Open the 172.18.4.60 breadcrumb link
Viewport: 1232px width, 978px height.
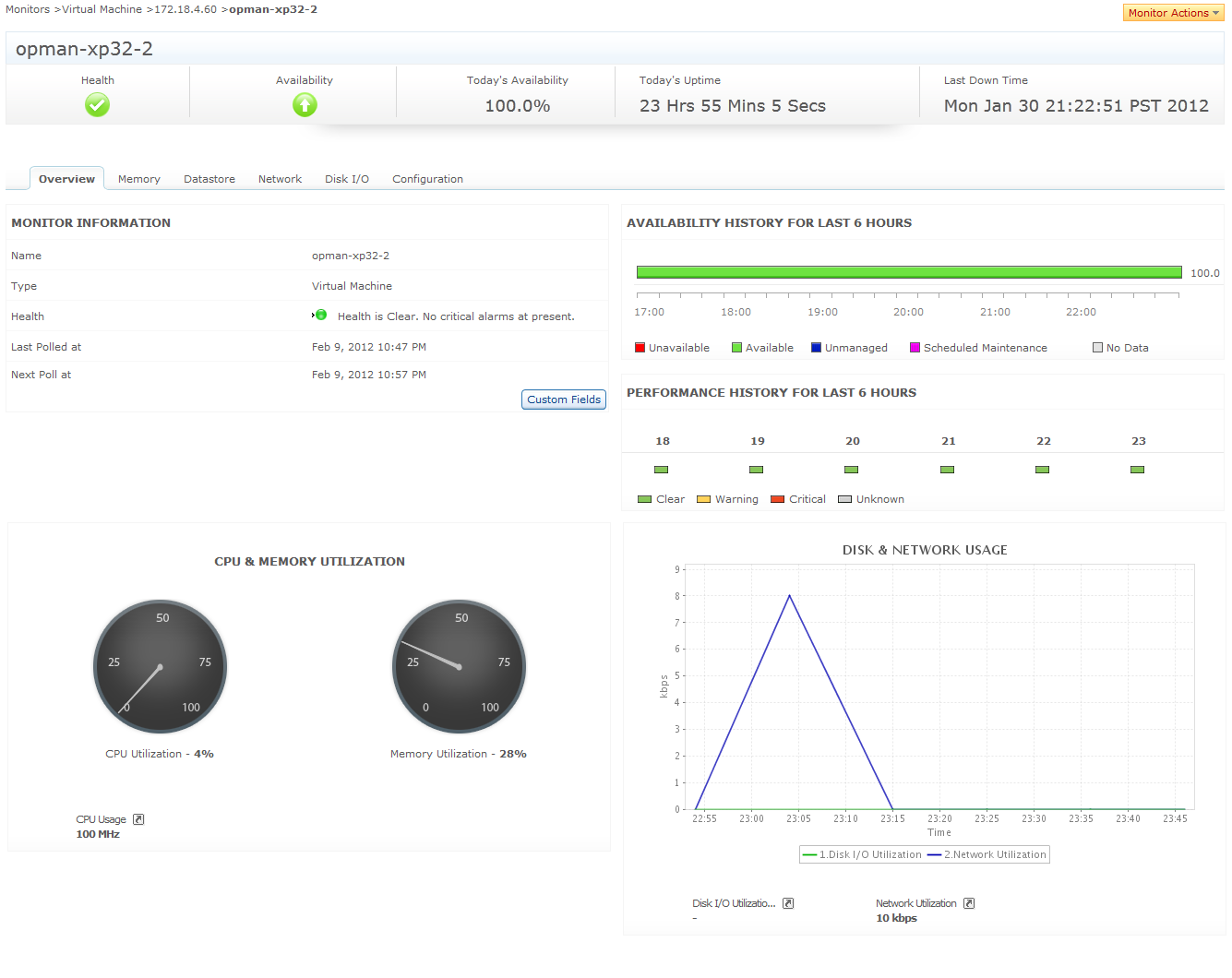pos(185,9)
